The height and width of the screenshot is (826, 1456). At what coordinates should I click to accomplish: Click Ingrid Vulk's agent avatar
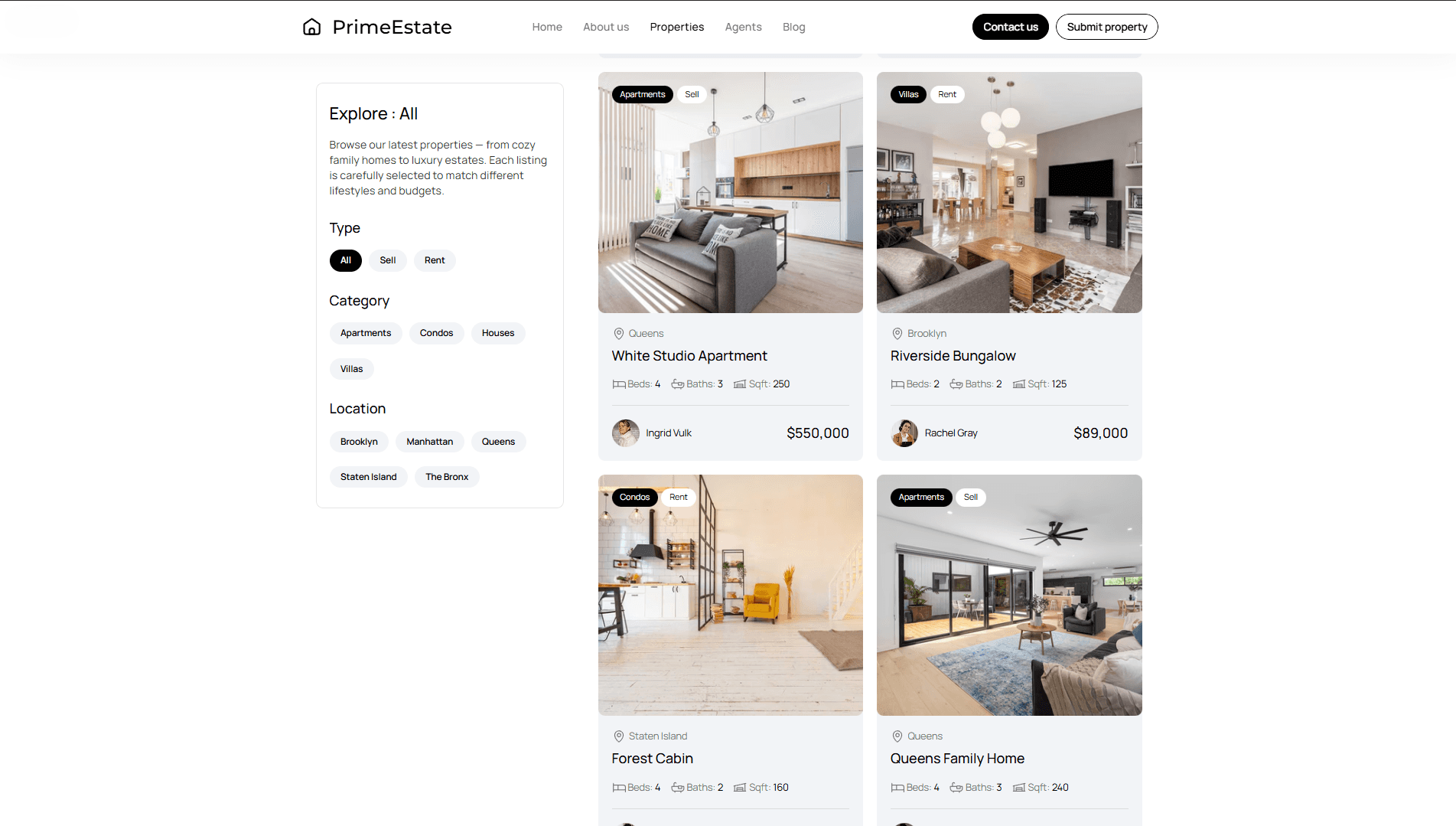[x=625, y=433]
